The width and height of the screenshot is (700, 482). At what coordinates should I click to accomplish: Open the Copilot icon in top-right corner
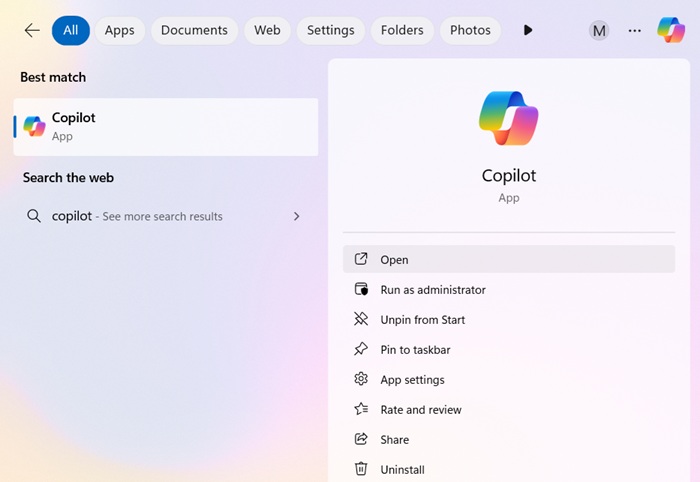[671, 30]
